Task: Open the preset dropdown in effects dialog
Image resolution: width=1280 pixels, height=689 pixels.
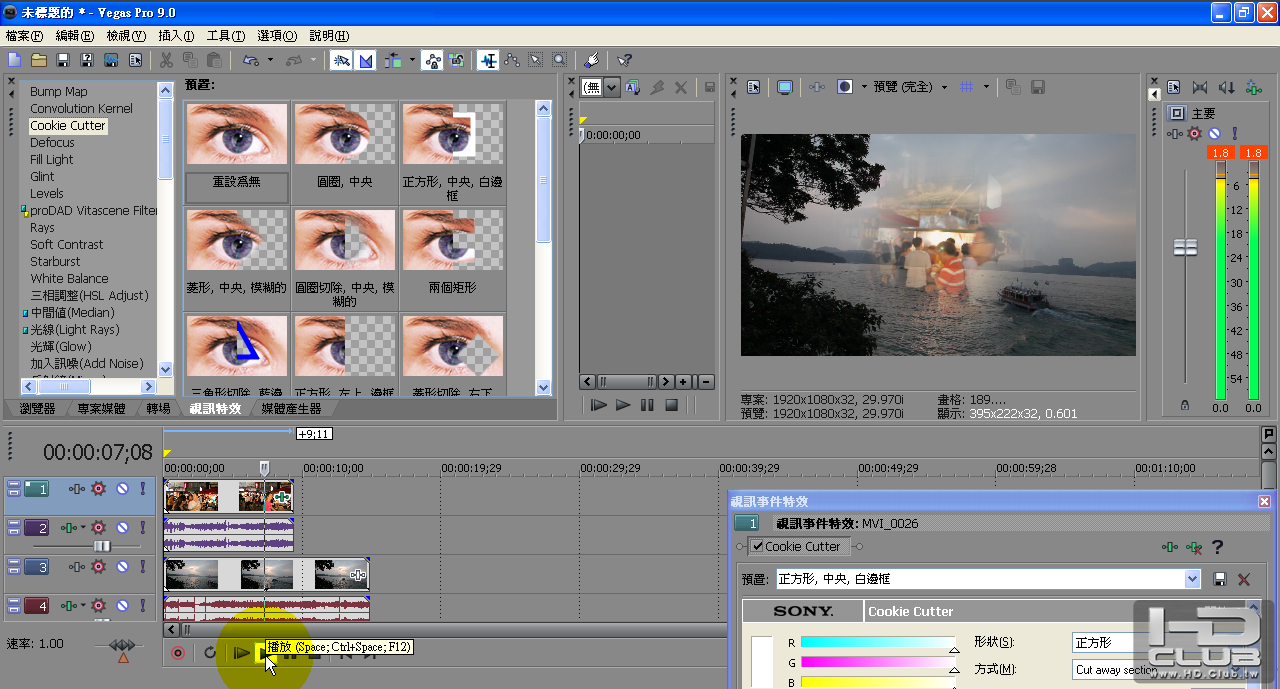Action: coord(1191,579)
